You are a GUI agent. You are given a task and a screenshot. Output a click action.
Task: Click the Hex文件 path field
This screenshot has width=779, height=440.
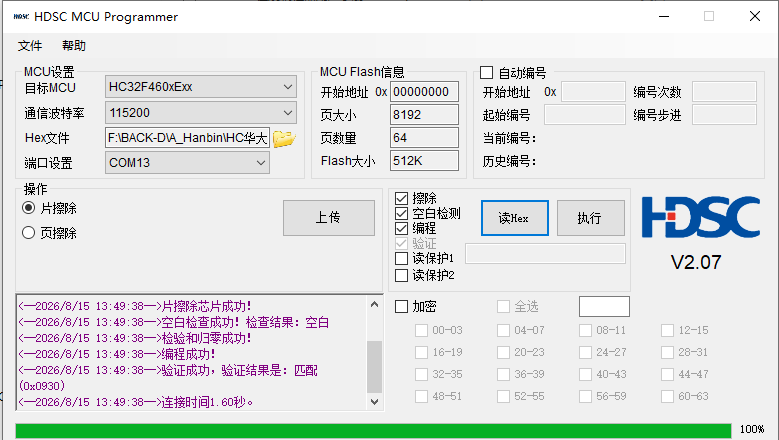coord(187,138)
